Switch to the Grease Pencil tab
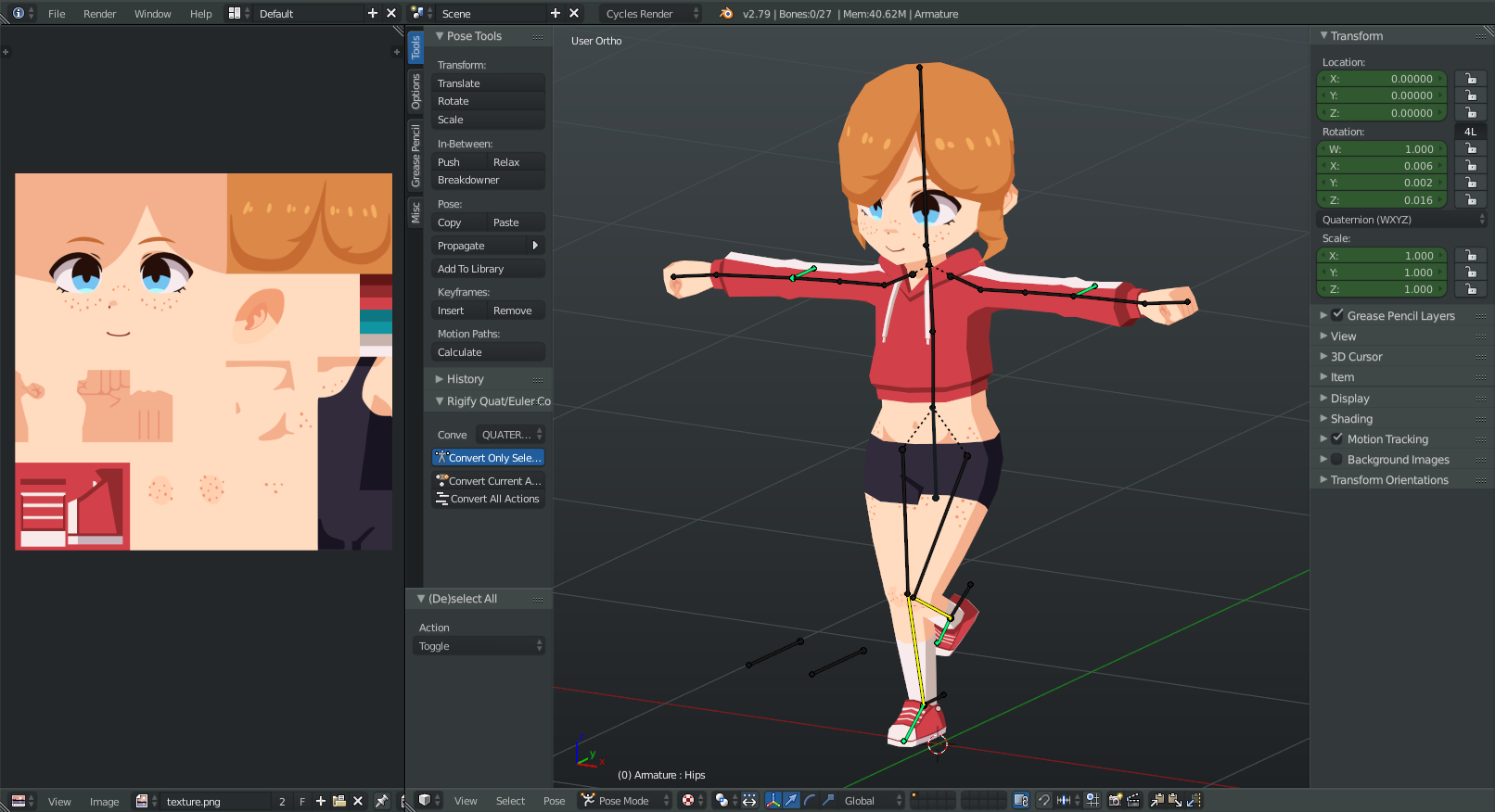1495x812 pixels. (x=415, y=156)
